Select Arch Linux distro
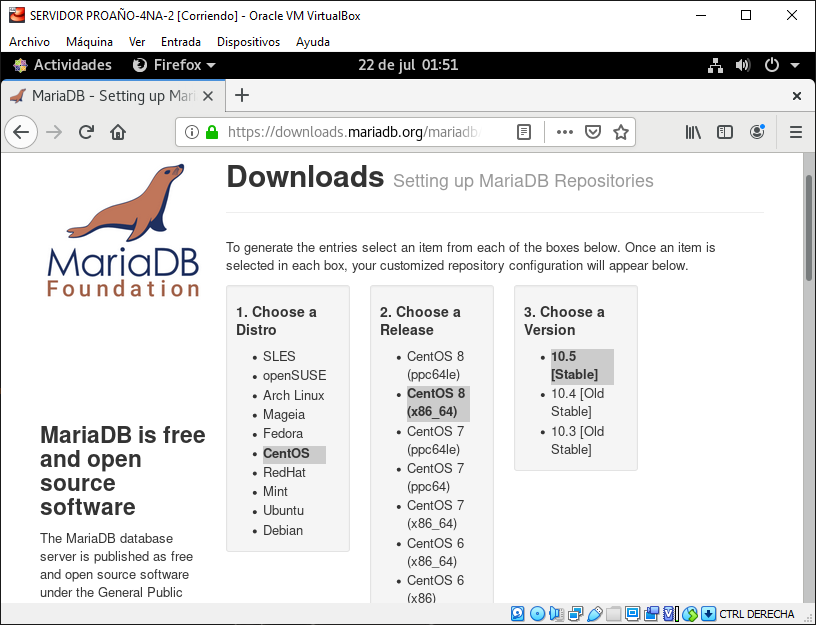Screen dimensions: 816x625 coord(294,396)
